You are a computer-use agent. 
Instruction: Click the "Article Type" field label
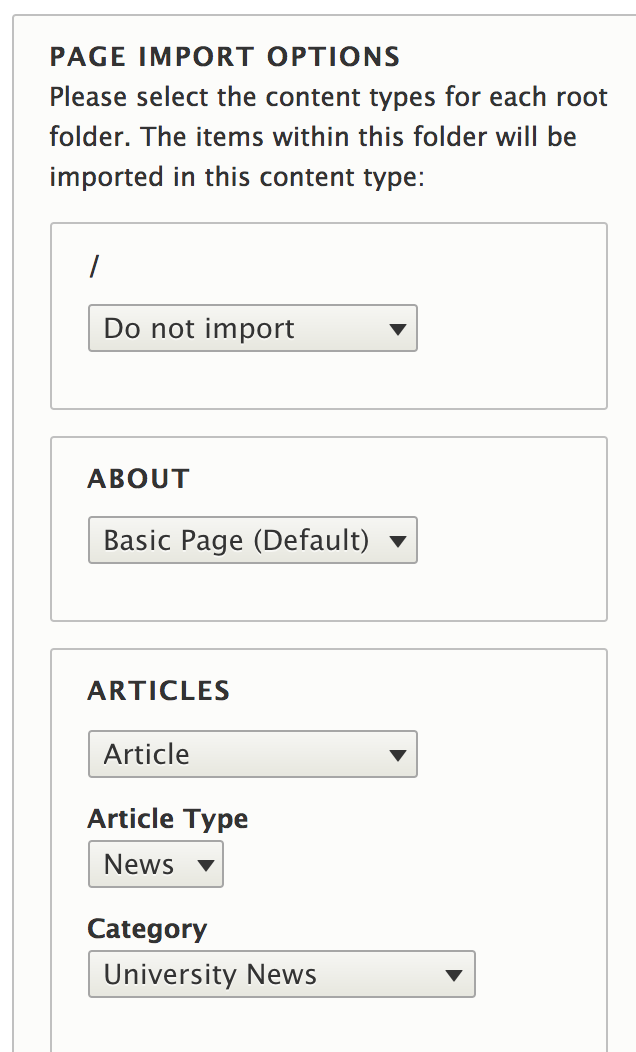pyautogui.click(x=168, y=819)
